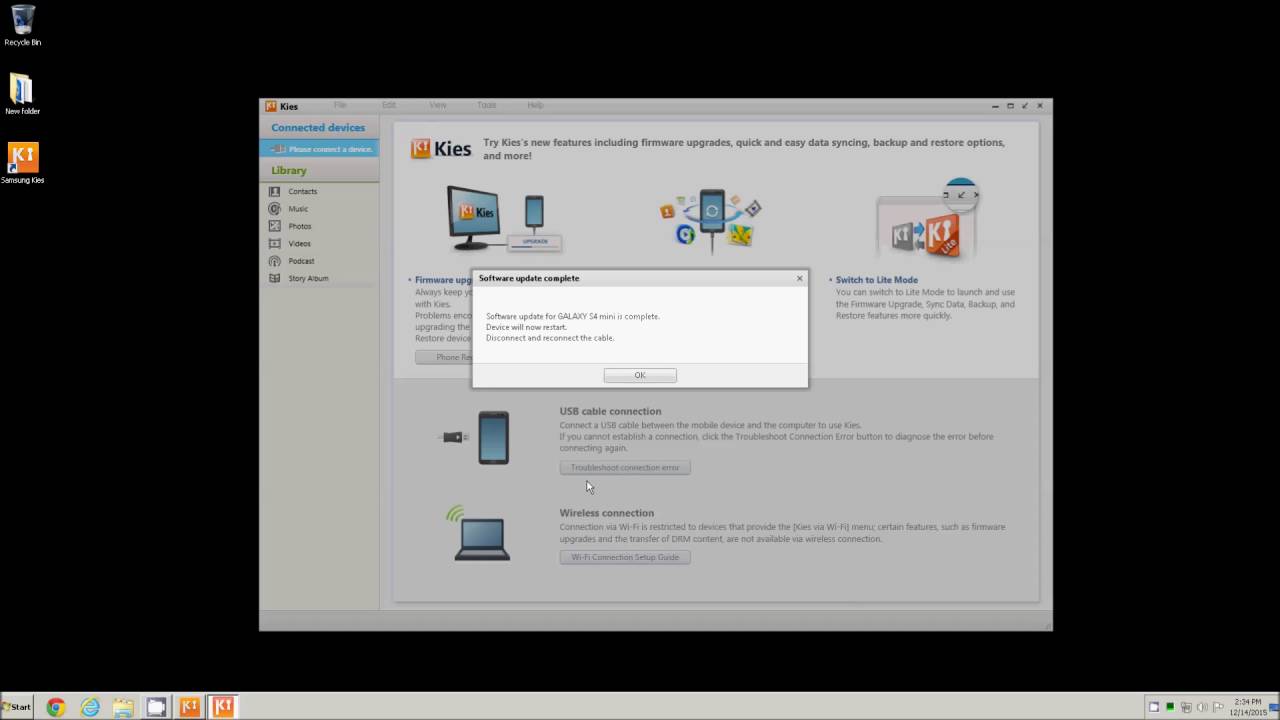The width and height of the screenshot is (1280, 720).
Task: Click the firmware upgrade monitor-and-phone illustration
Action: click(503, 220)
